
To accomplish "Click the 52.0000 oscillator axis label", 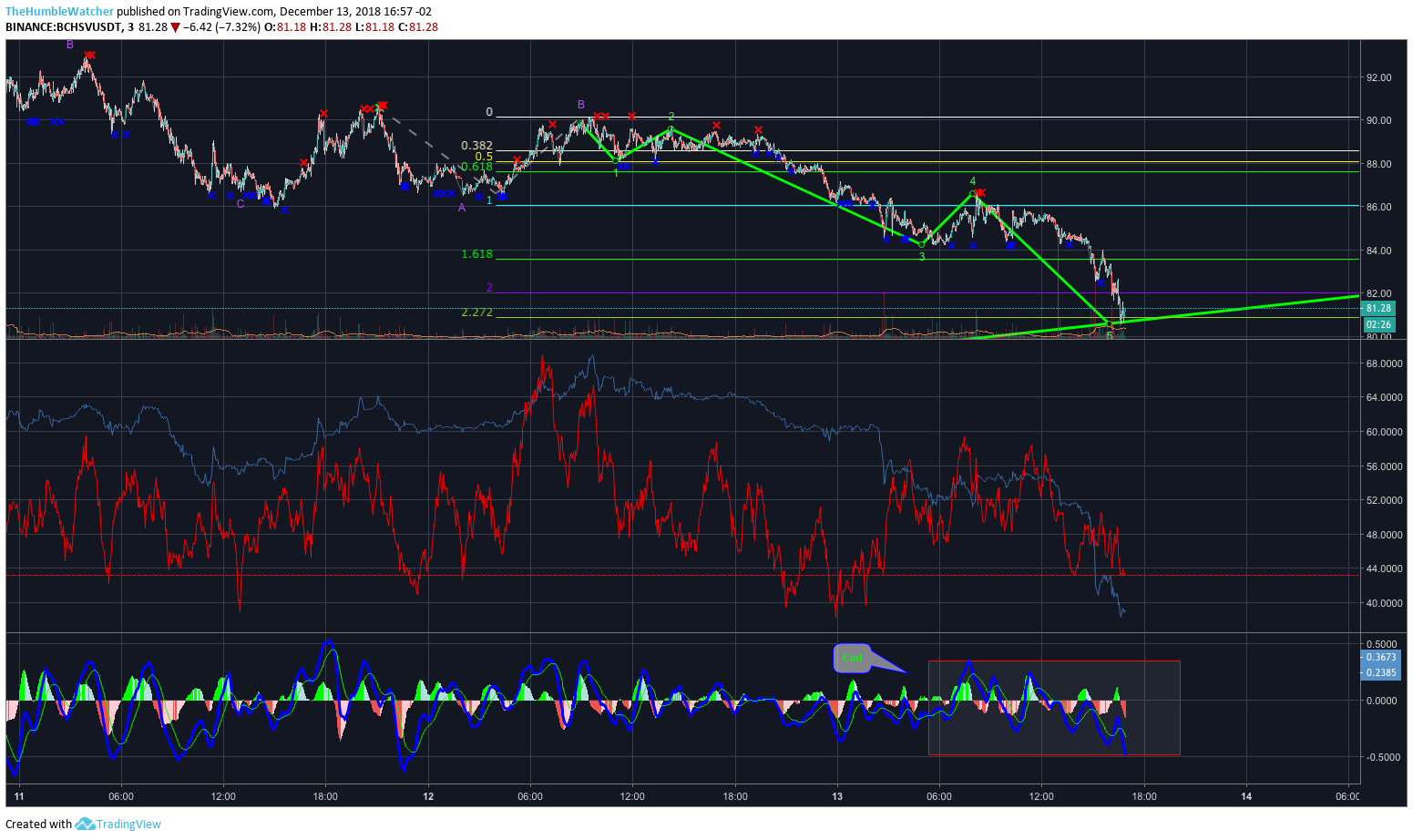I will click(x=1383, y=500).
